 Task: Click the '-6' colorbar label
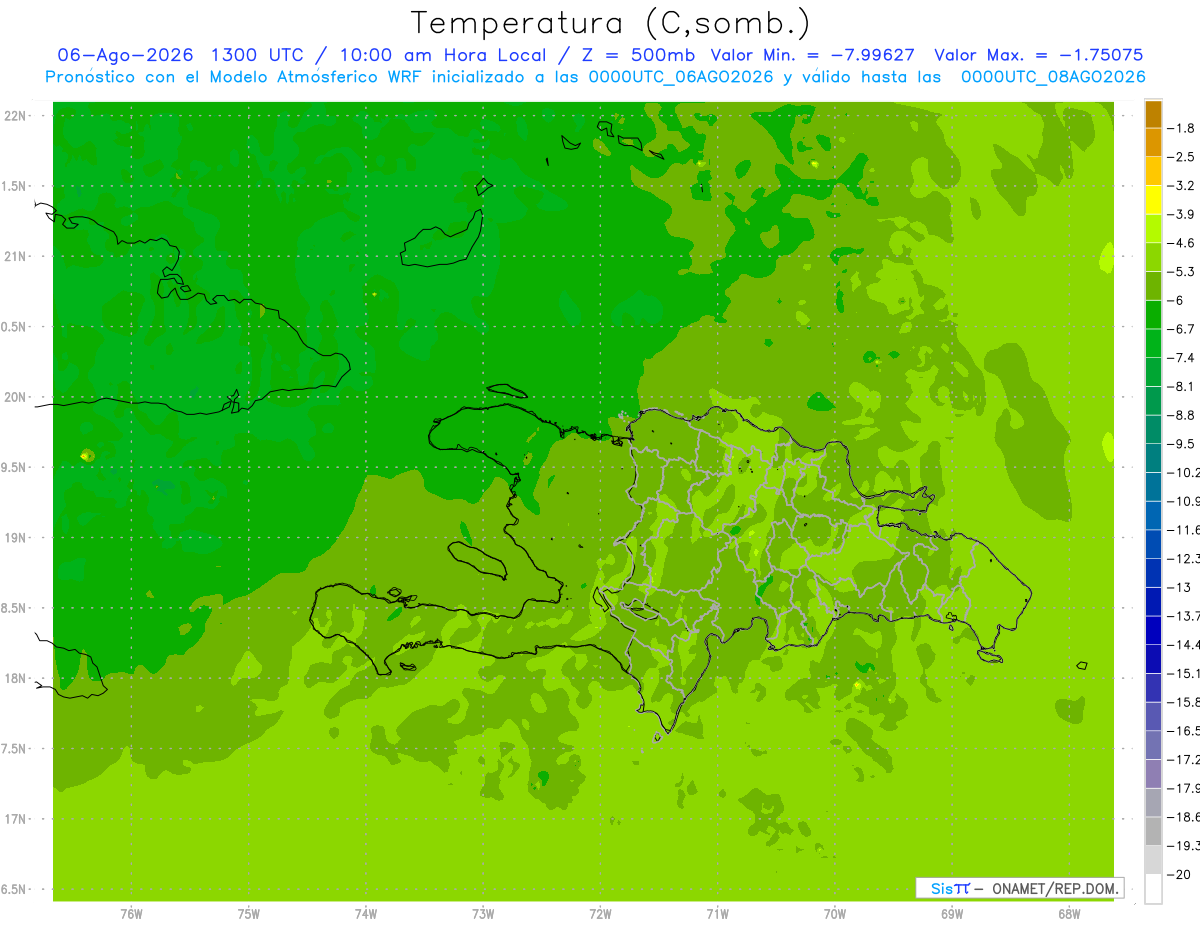(1177, 300)
